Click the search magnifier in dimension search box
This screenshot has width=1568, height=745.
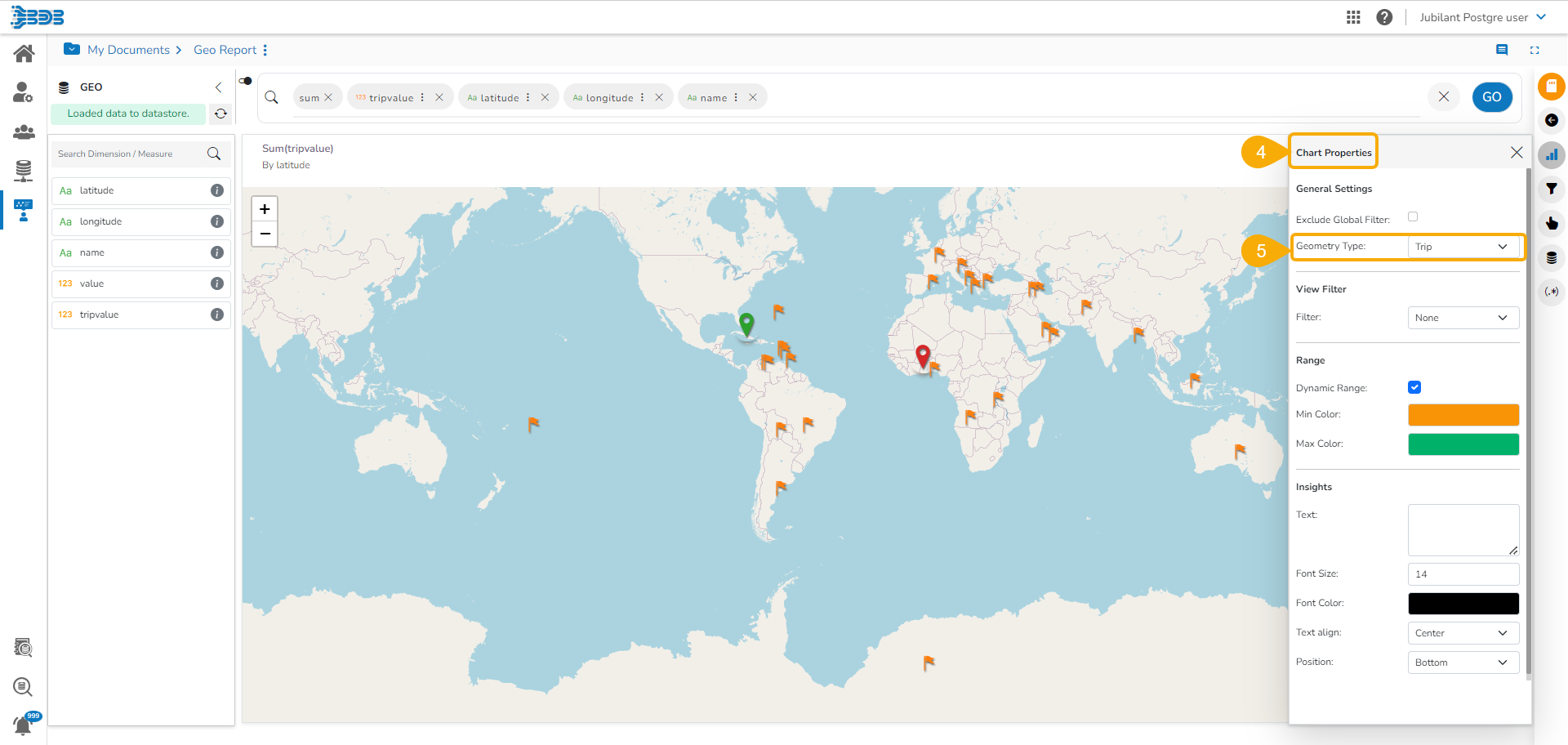[x=214, y=154]
